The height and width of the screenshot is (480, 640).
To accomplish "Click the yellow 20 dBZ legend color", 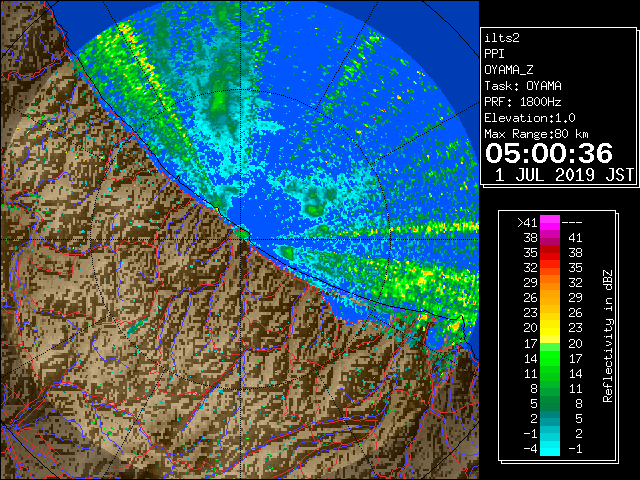I will (x=550, y=328).
